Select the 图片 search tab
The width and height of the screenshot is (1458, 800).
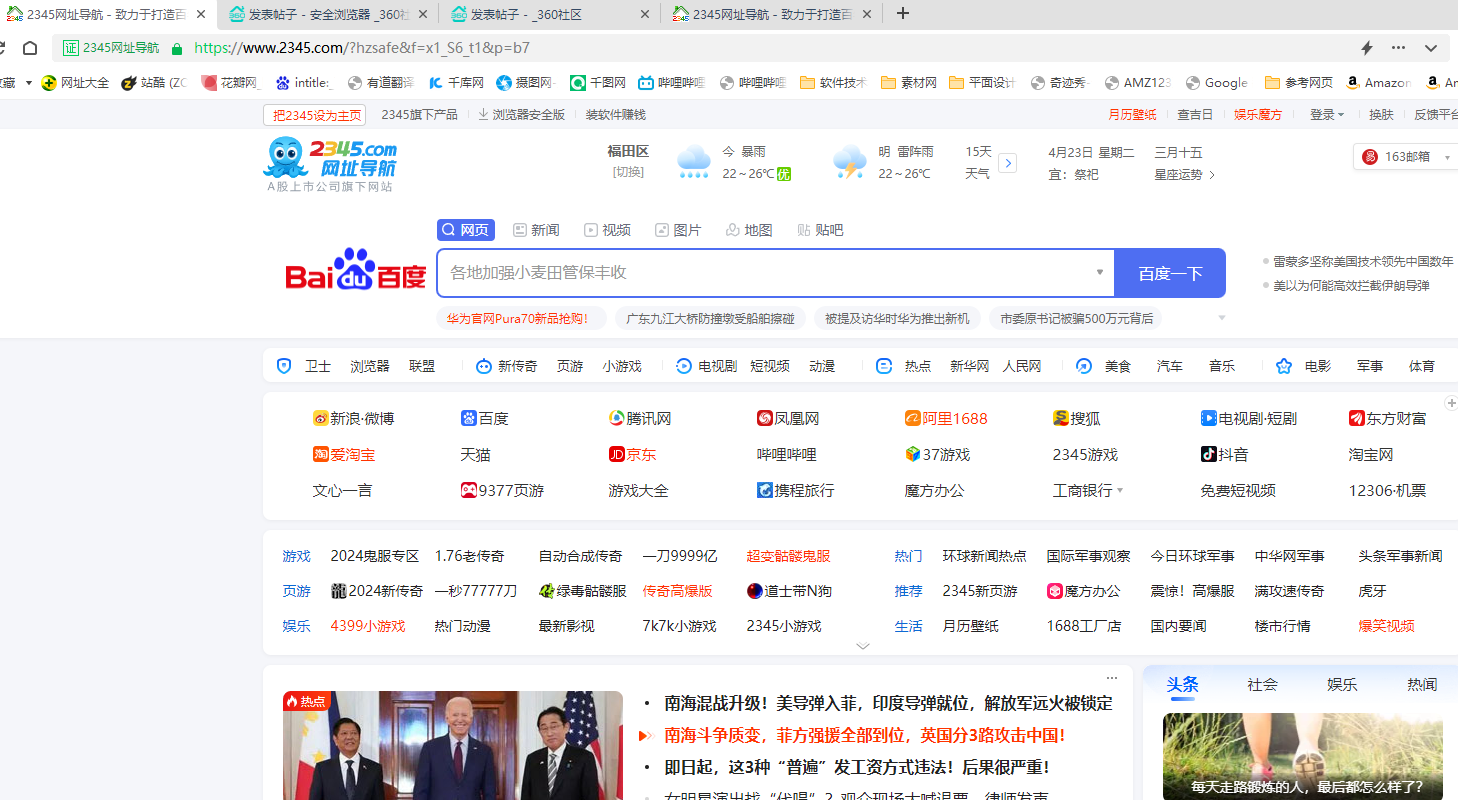(x=678, y=230)
